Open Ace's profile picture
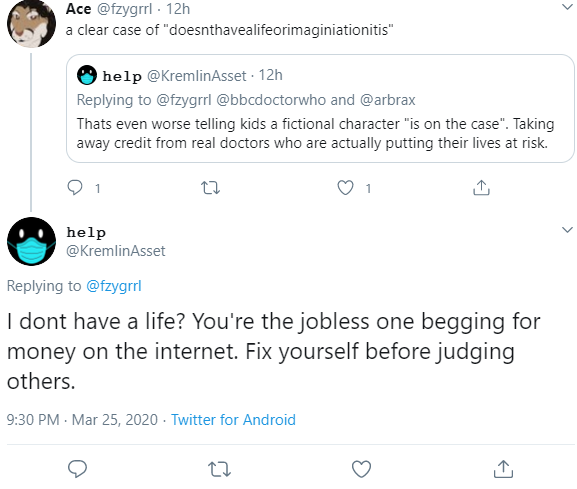The height and width of the screenshot is (489, 577). (31, 24)
